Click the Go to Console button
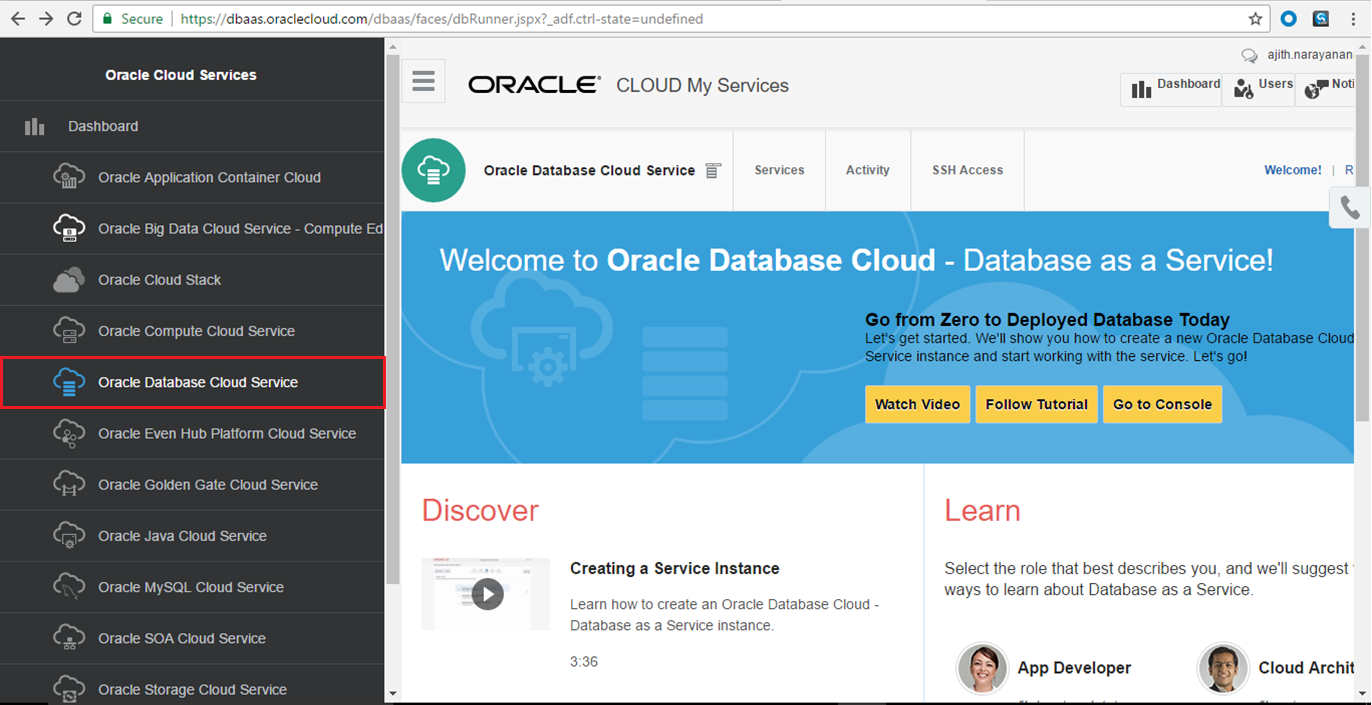 point(1162,404)
